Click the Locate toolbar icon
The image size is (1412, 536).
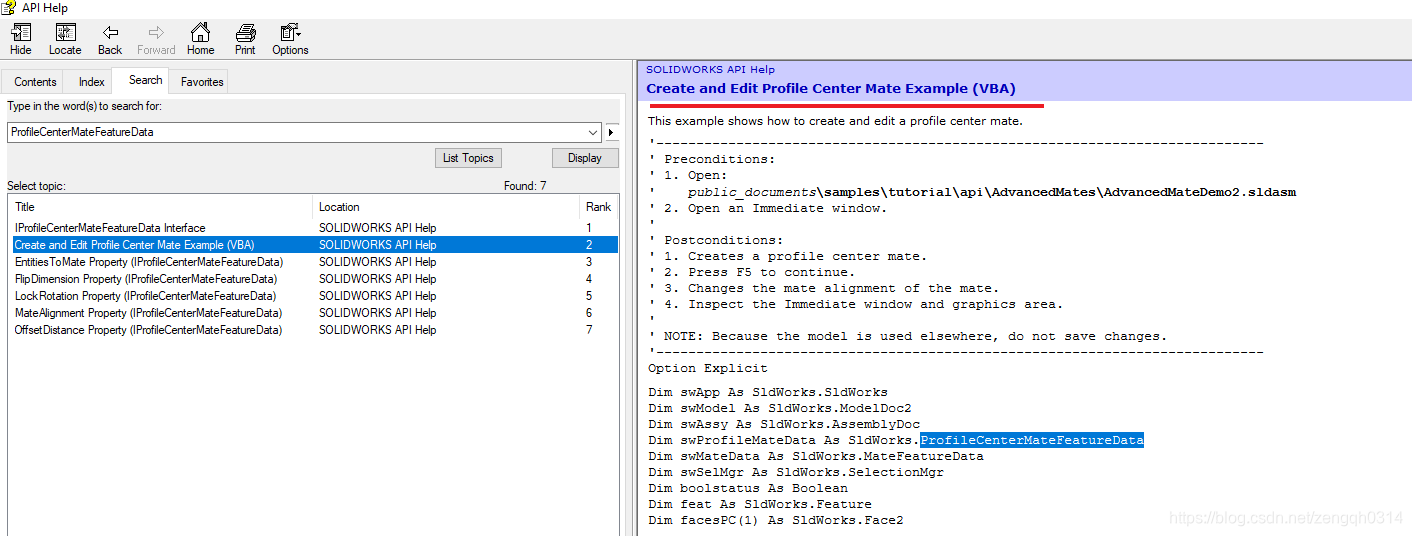click(x=65, y=39)
